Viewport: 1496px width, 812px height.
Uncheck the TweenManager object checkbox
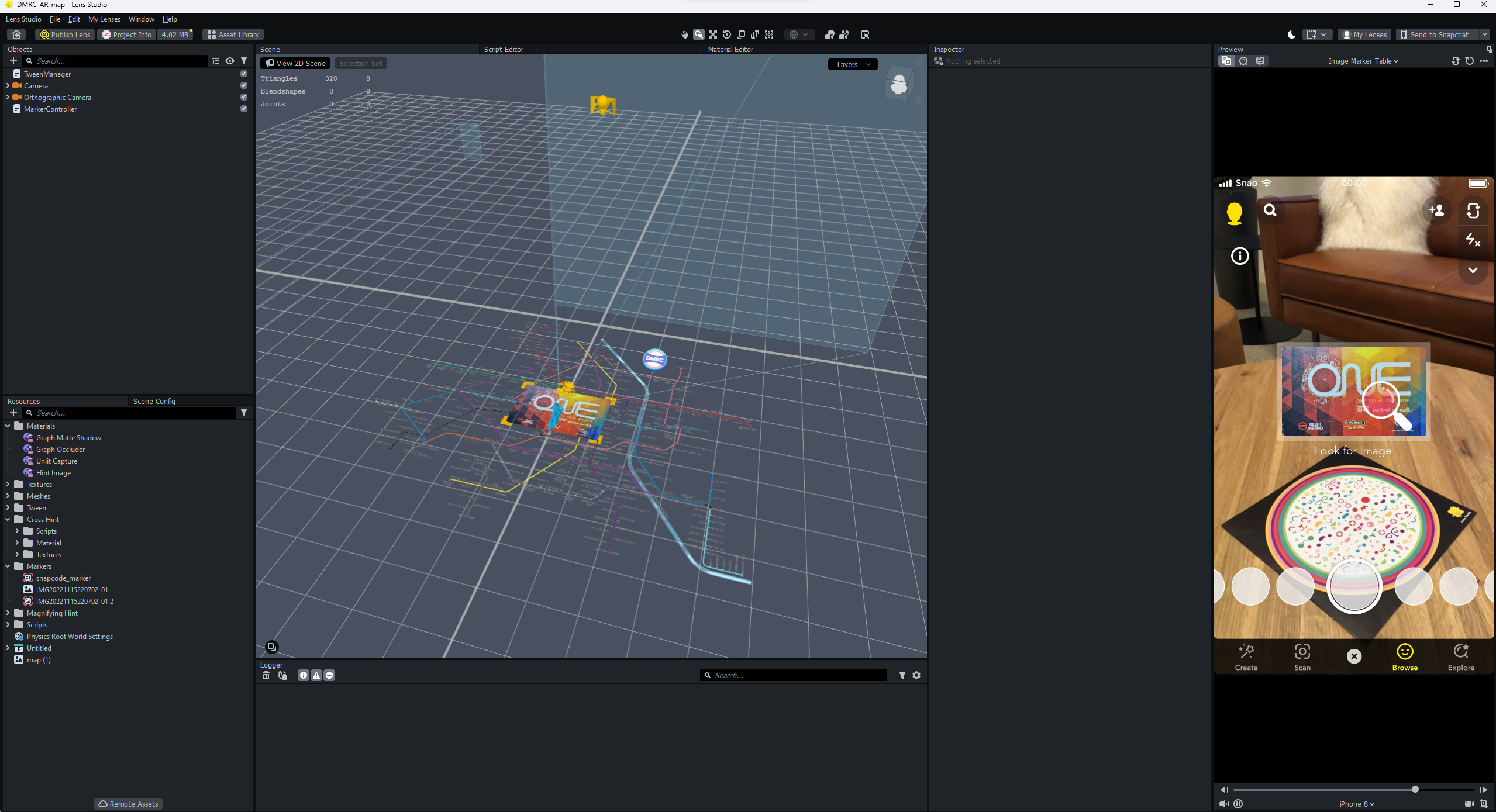(x=244, y=74)
